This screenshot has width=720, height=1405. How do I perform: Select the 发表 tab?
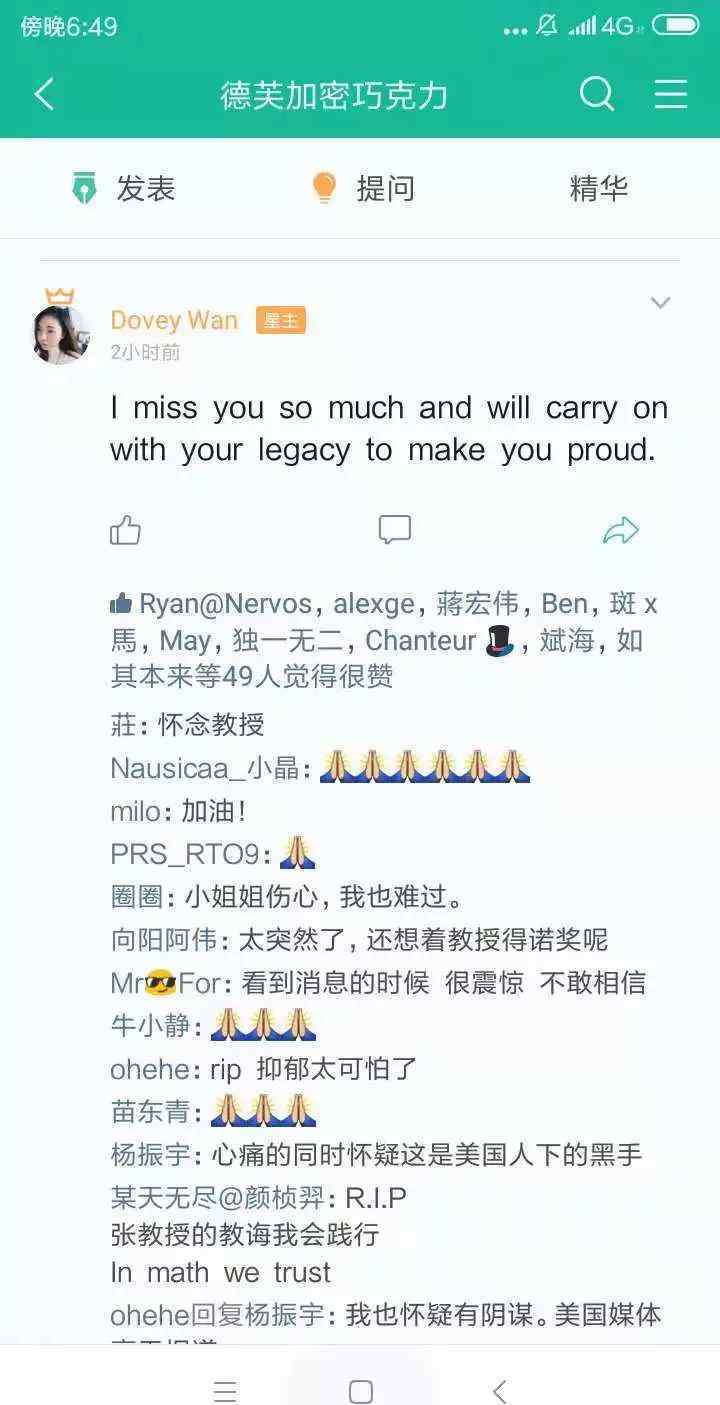124,188
